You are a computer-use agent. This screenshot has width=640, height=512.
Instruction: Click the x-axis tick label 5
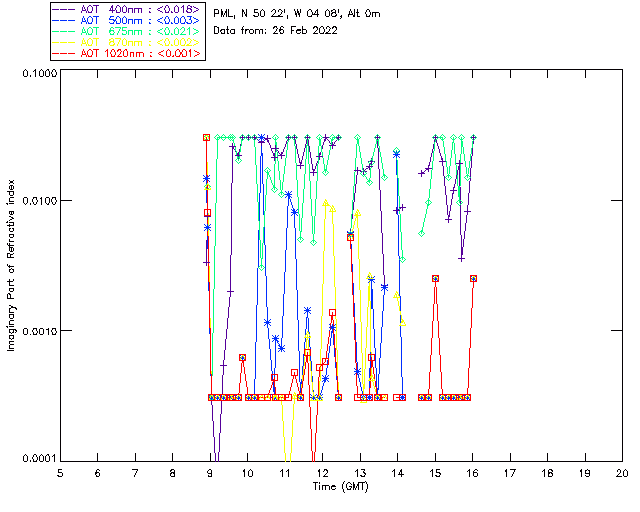click(60, 473)
